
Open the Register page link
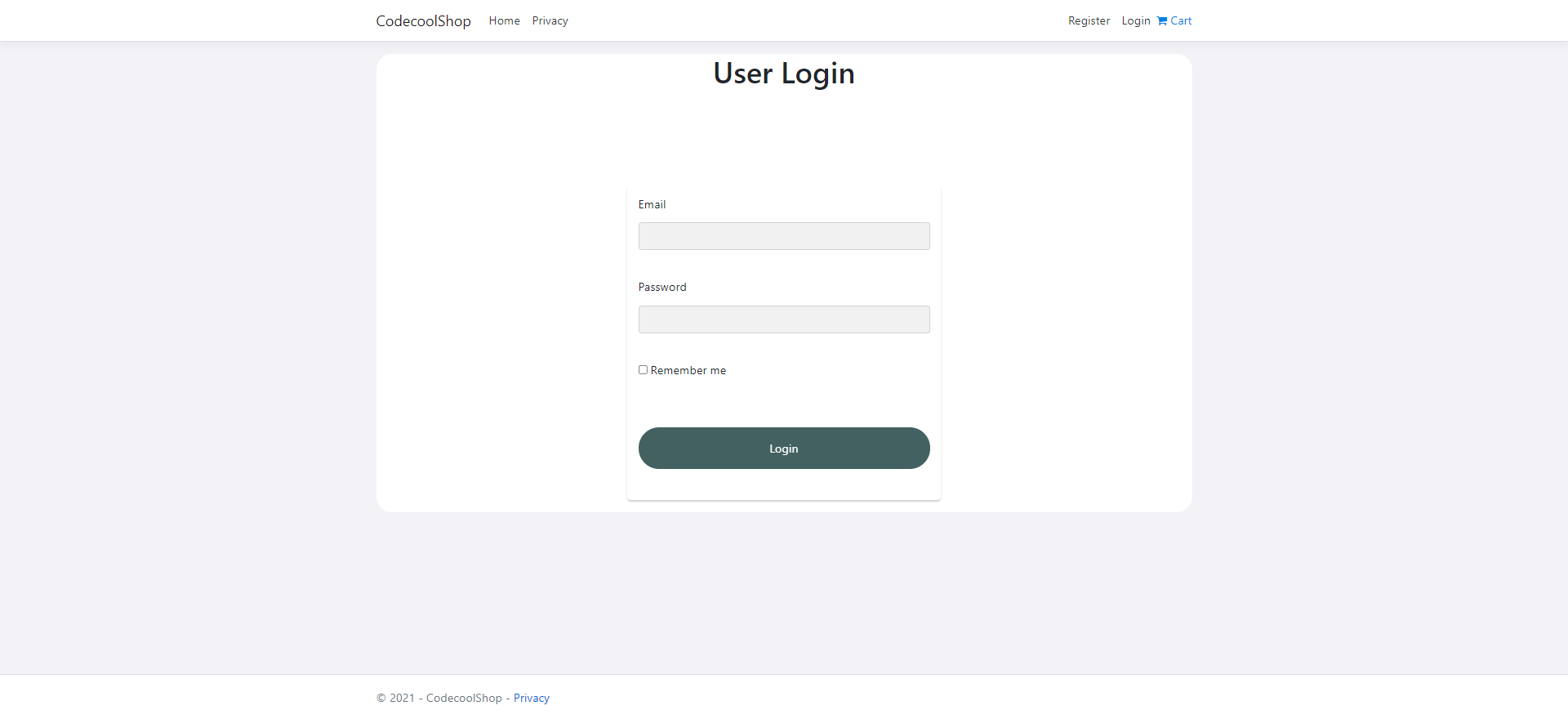coord(1089,21)
